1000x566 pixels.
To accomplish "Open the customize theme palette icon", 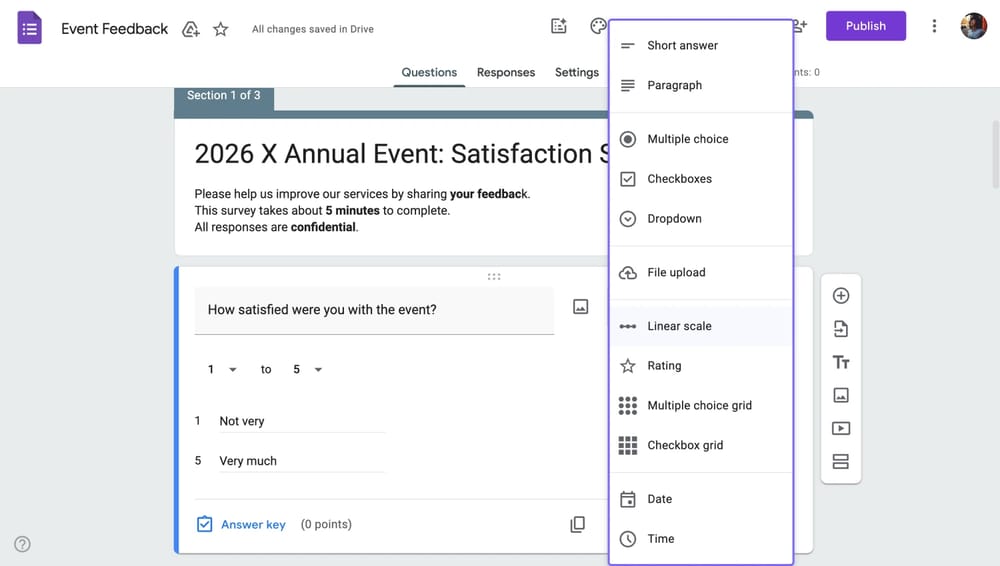I will point(598,26).
